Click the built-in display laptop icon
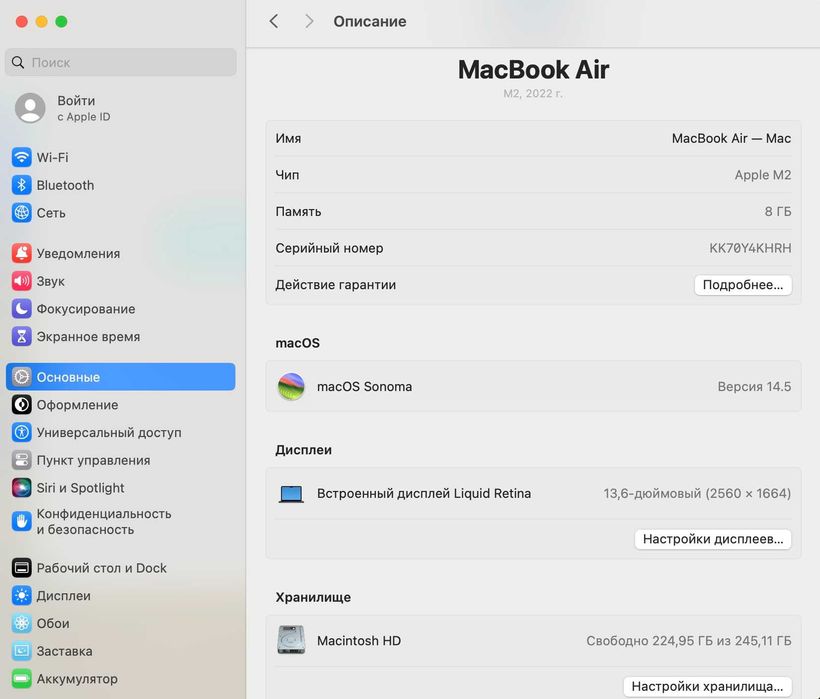 coord(291,494)
